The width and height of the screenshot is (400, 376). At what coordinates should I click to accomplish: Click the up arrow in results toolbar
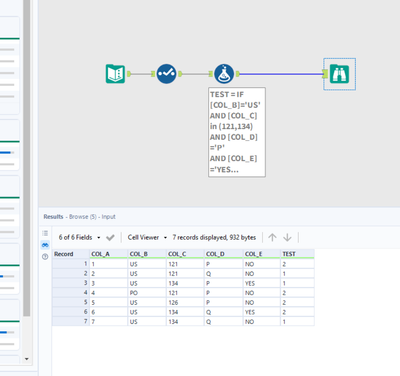pyautogui.click(x=272, y=237)
